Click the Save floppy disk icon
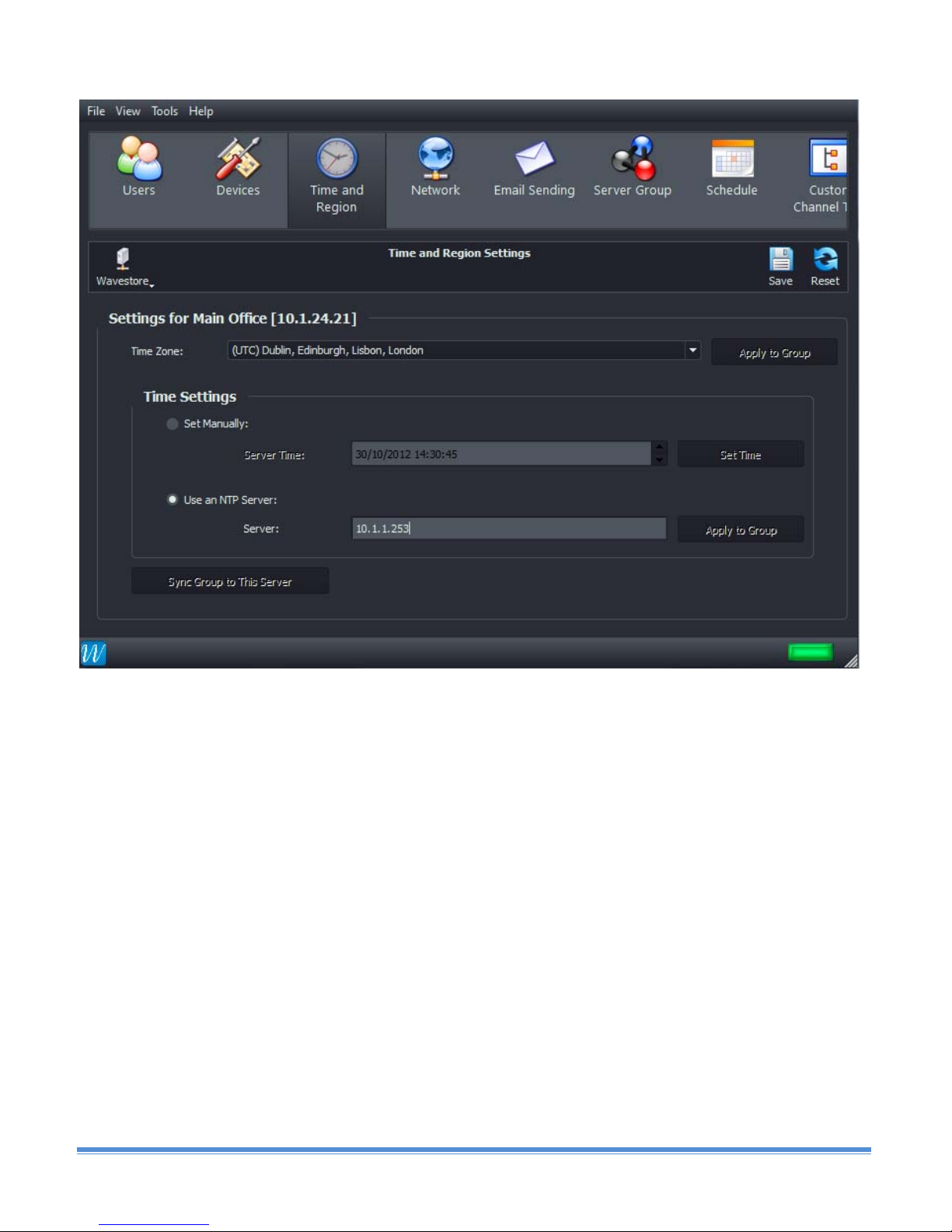Viewport: 952px width, 1232px height. click(x=780, y=259)
